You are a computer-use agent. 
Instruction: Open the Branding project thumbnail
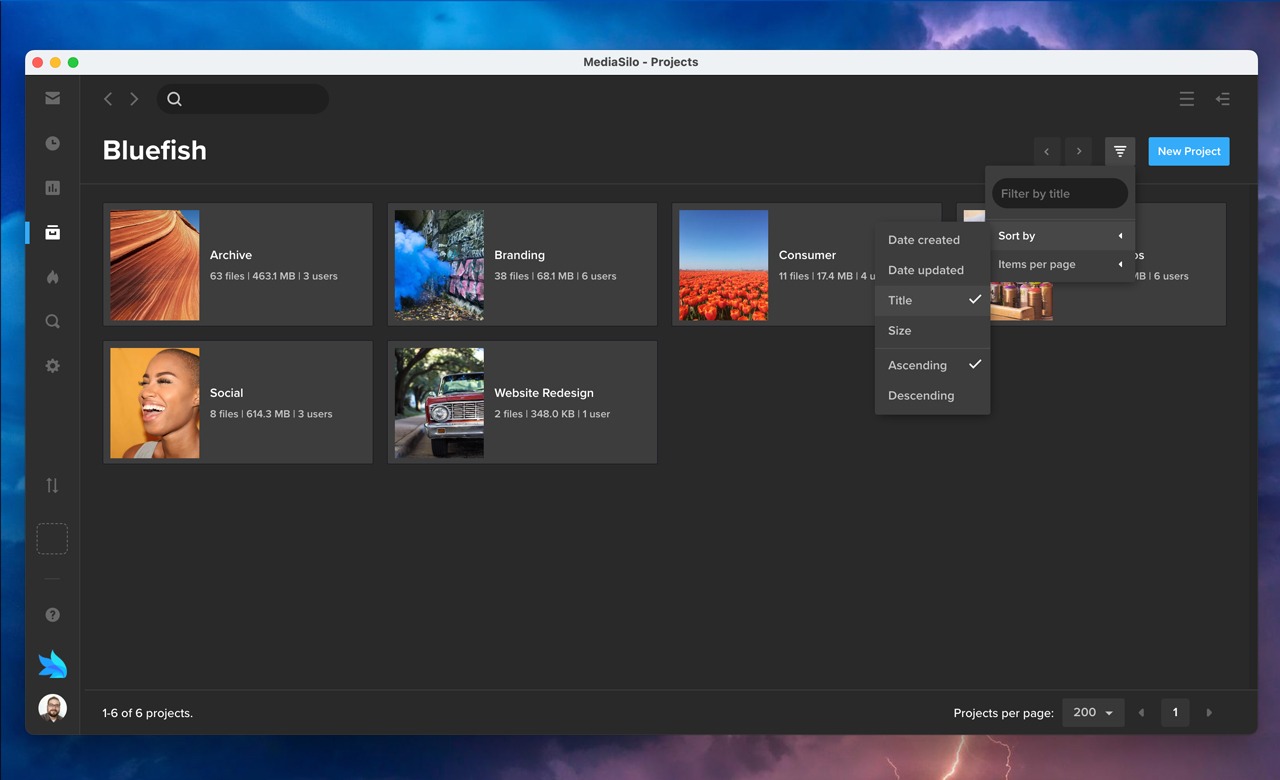439,265
